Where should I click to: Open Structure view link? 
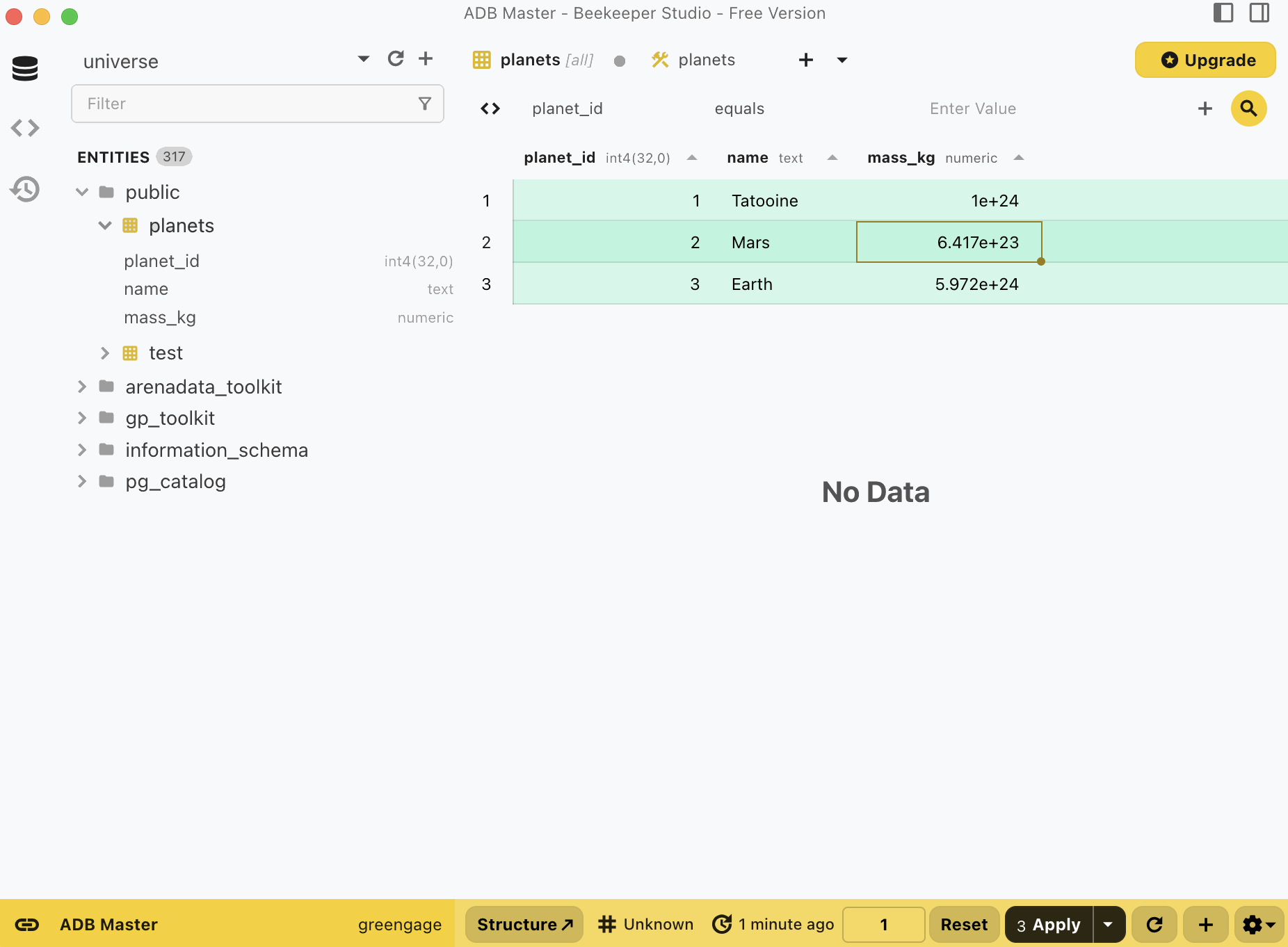(x=524, y=924)
